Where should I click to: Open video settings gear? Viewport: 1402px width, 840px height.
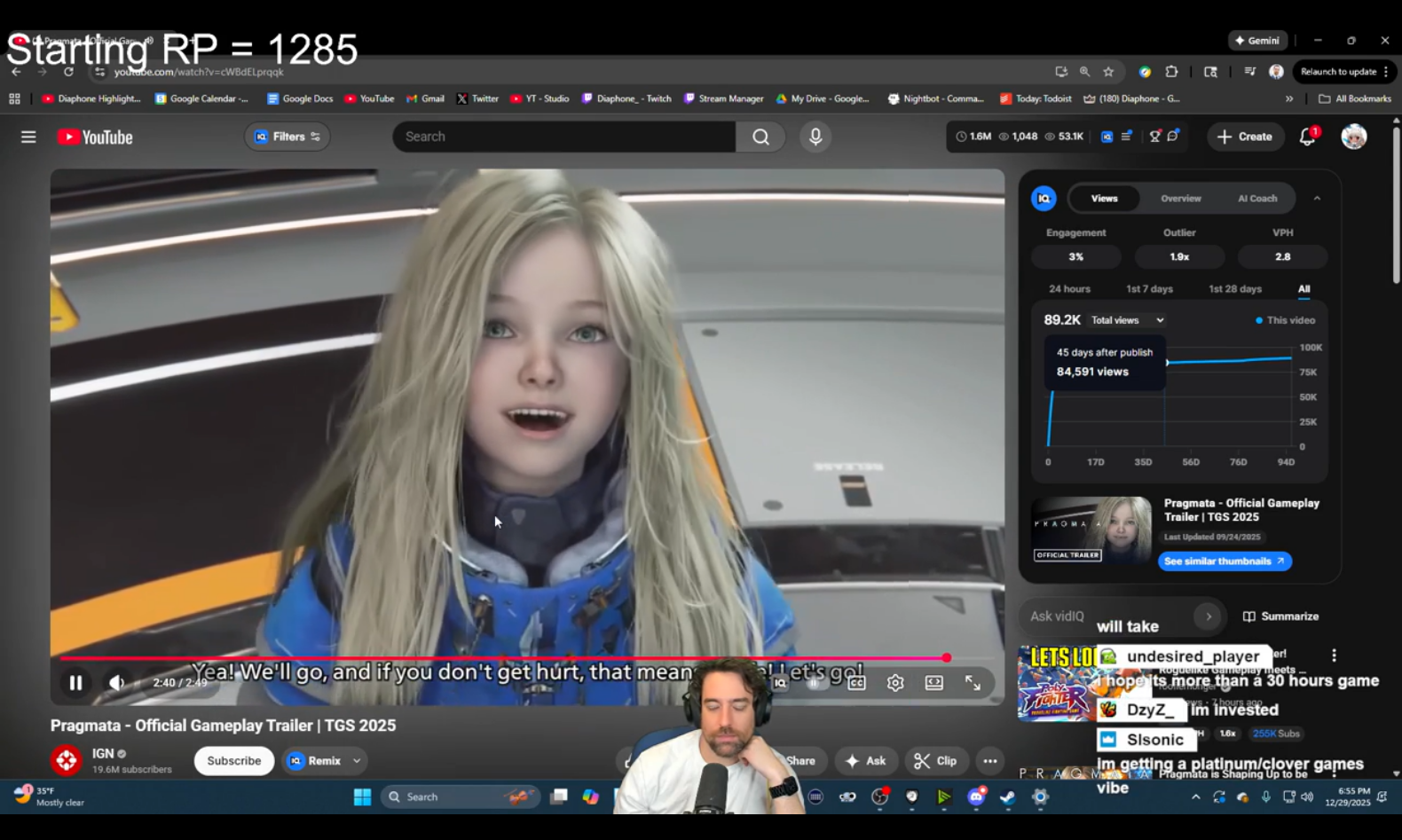click(895, 682)
